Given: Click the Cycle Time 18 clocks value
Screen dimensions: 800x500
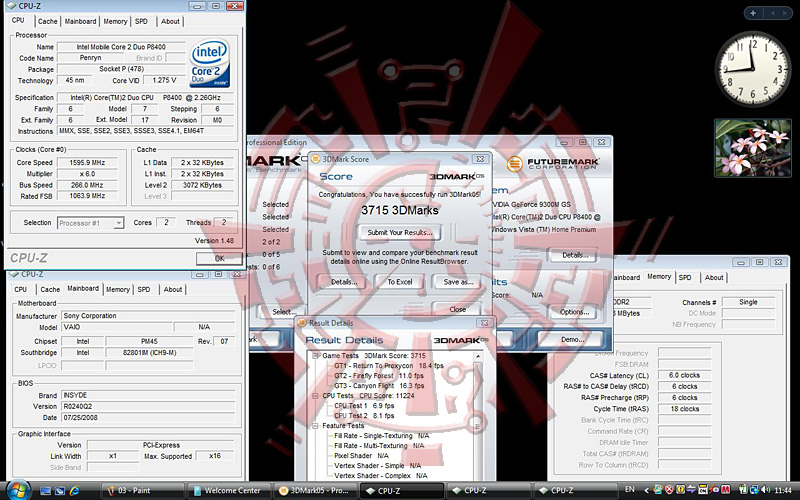Looking at the screenshot, I should (684, 409).
